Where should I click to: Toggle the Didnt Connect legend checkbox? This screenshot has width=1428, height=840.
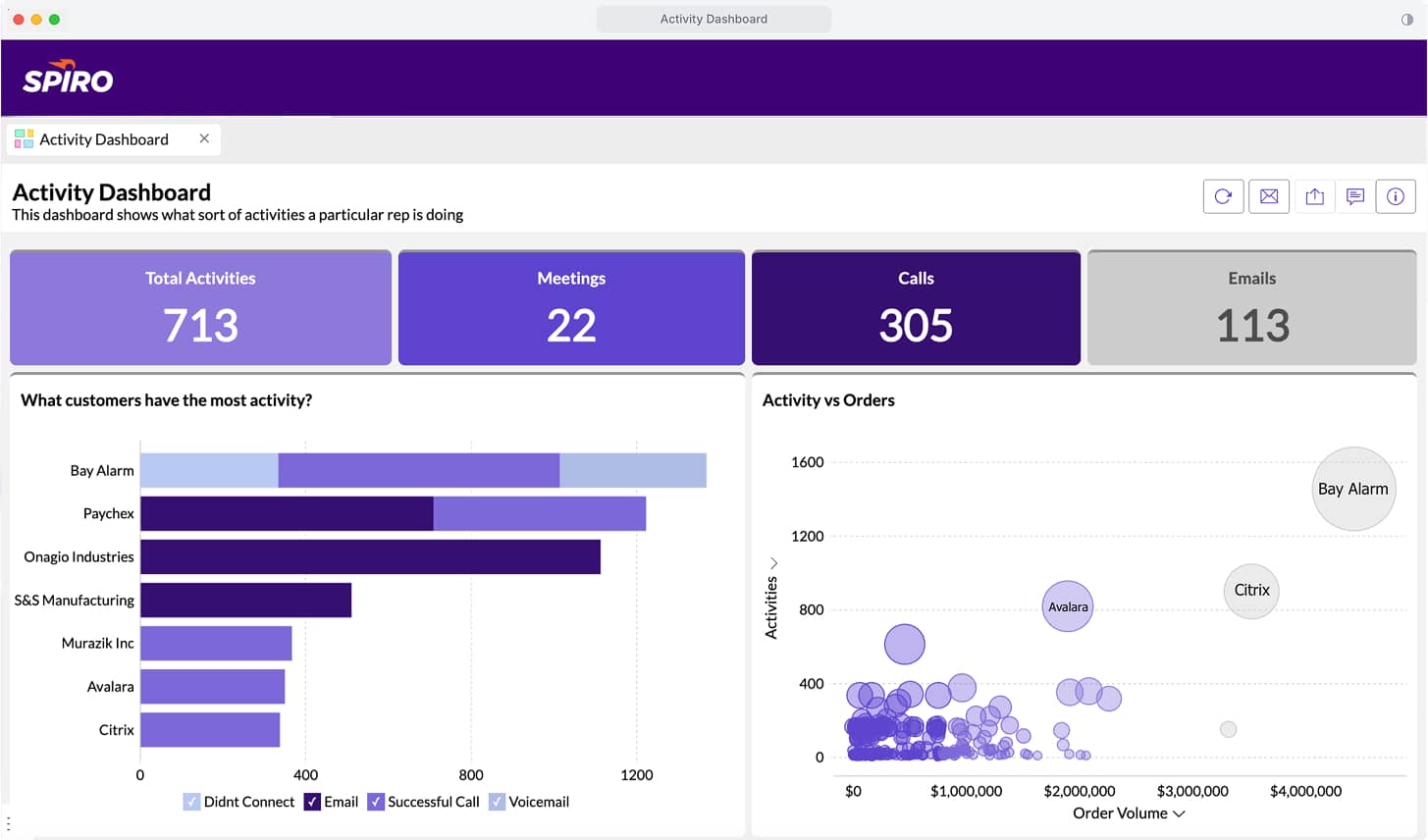(191, 802)
